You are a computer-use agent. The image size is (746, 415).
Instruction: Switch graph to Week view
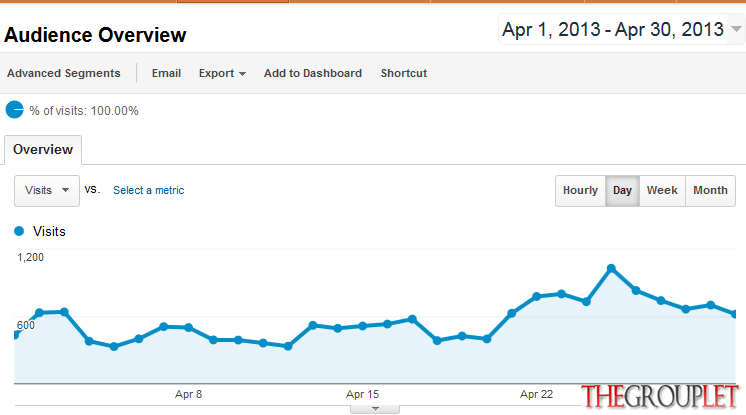[x=662, y=190]
